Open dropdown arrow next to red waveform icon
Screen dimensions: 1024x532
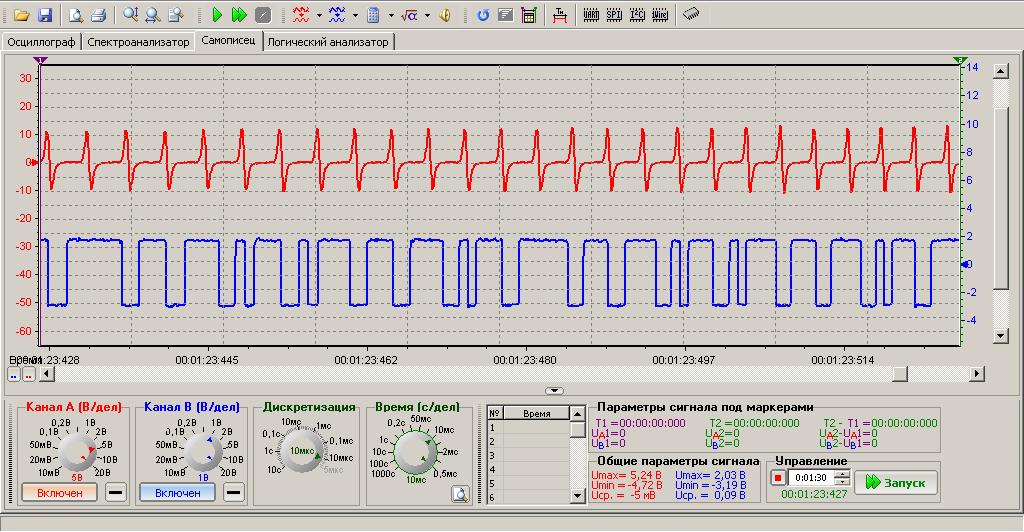click(319, 15)
